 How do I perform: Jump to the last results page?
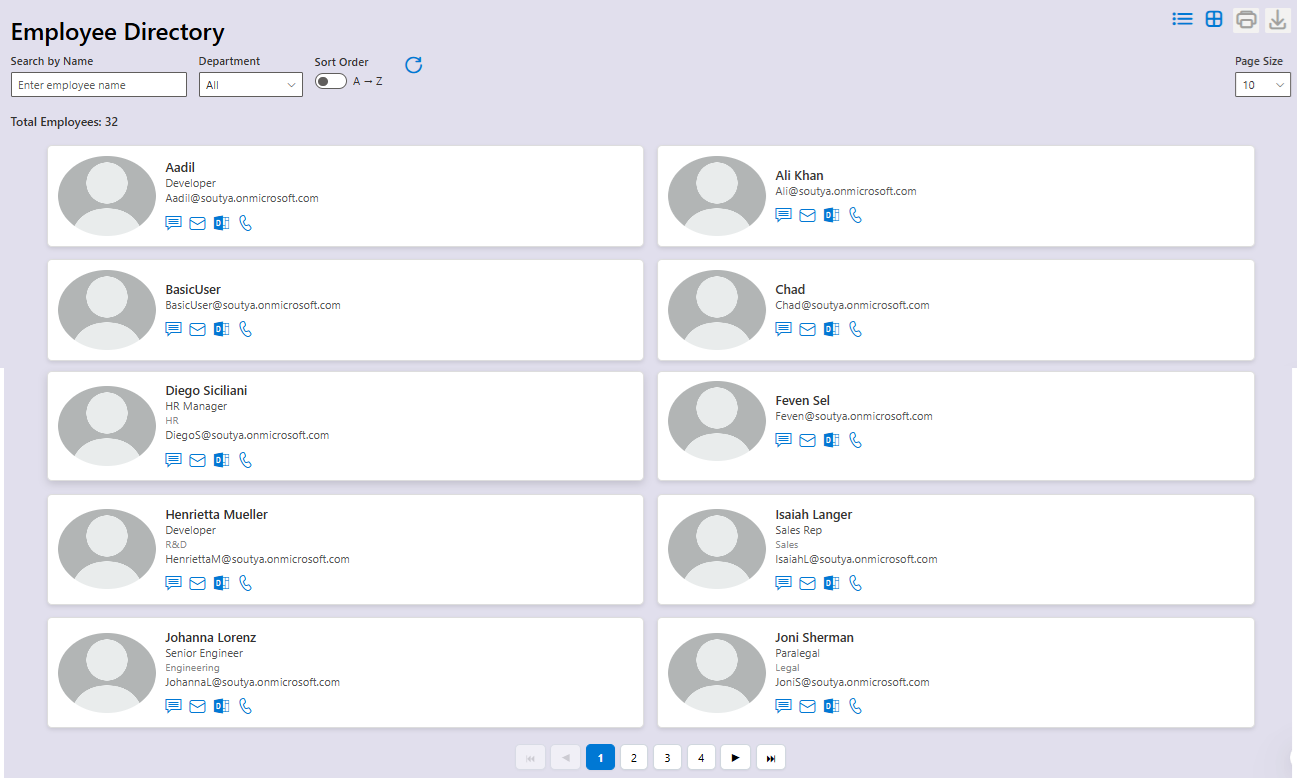pos(770,757)
